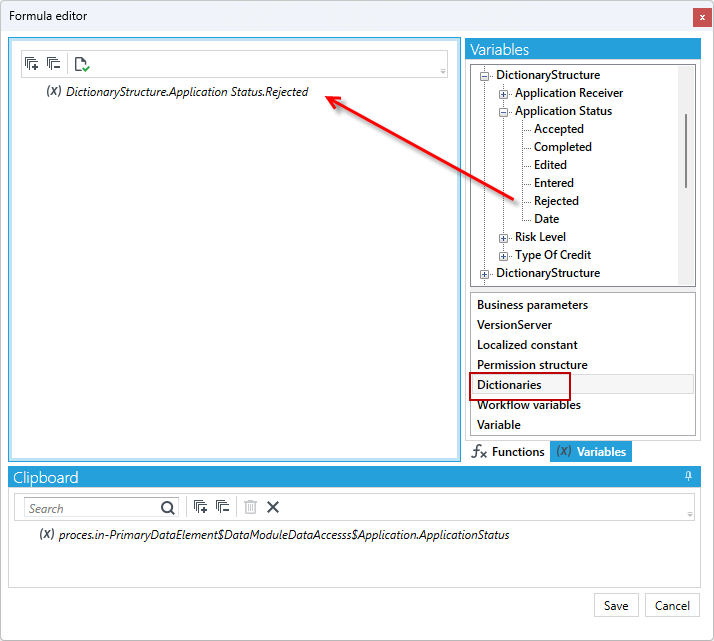Select the DictionaryStructure.Application Status.Rejected formula item
Viewport: 714px width, 641px height.
tap(187, 92)
